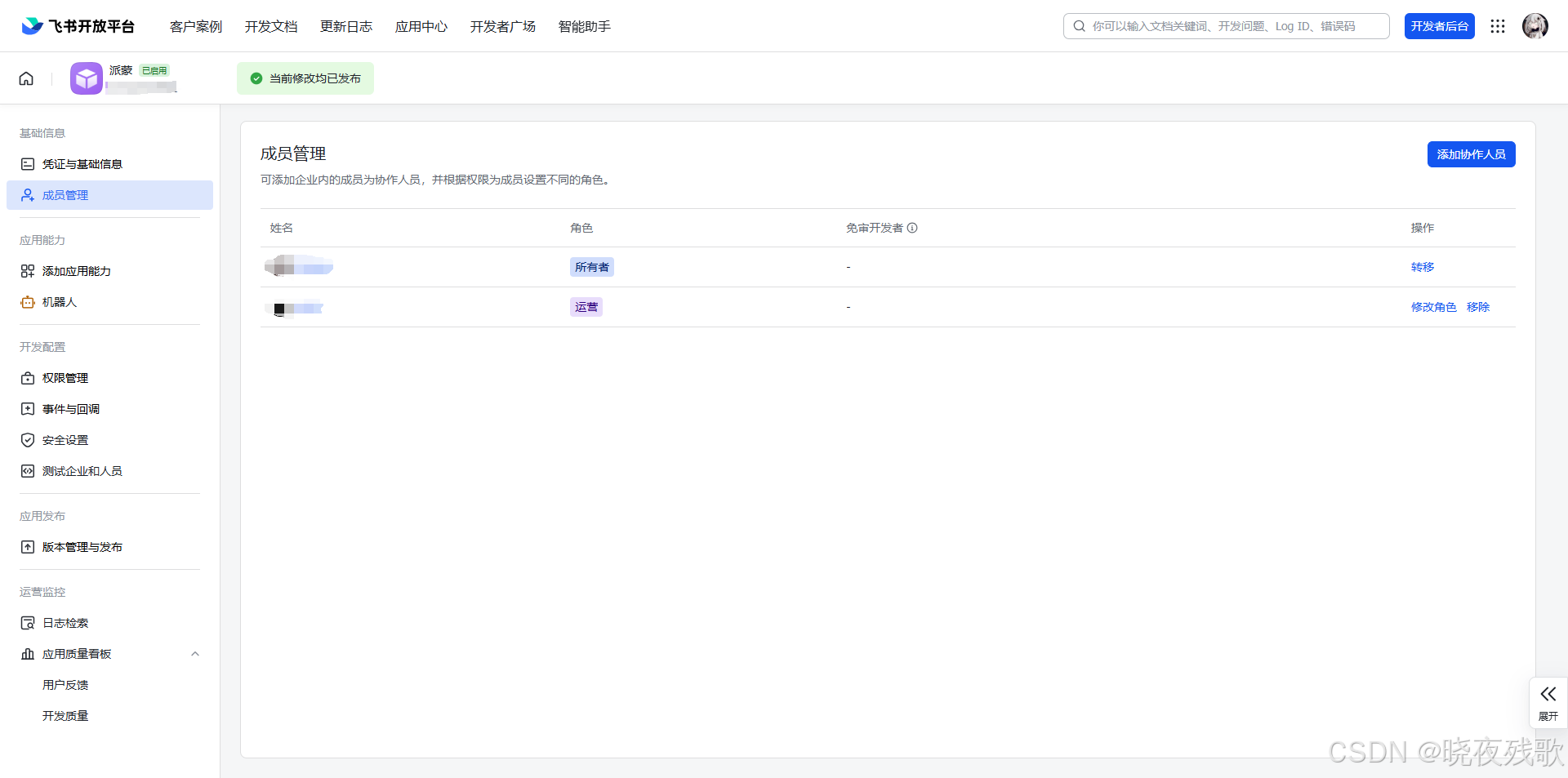Open 开发者广场 from the navbar
This screenshot has height=778, width=1568.
(x=502, y=26)
